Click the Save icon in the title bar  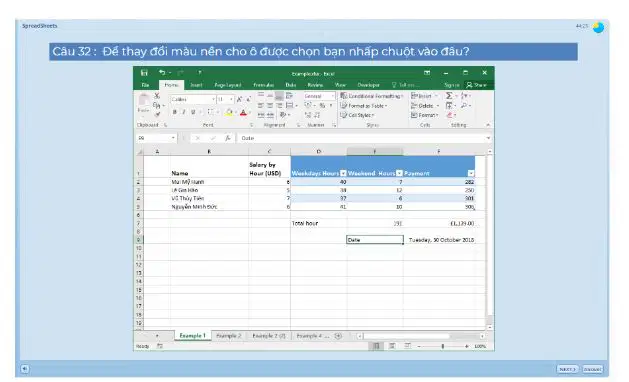[144, 73]
